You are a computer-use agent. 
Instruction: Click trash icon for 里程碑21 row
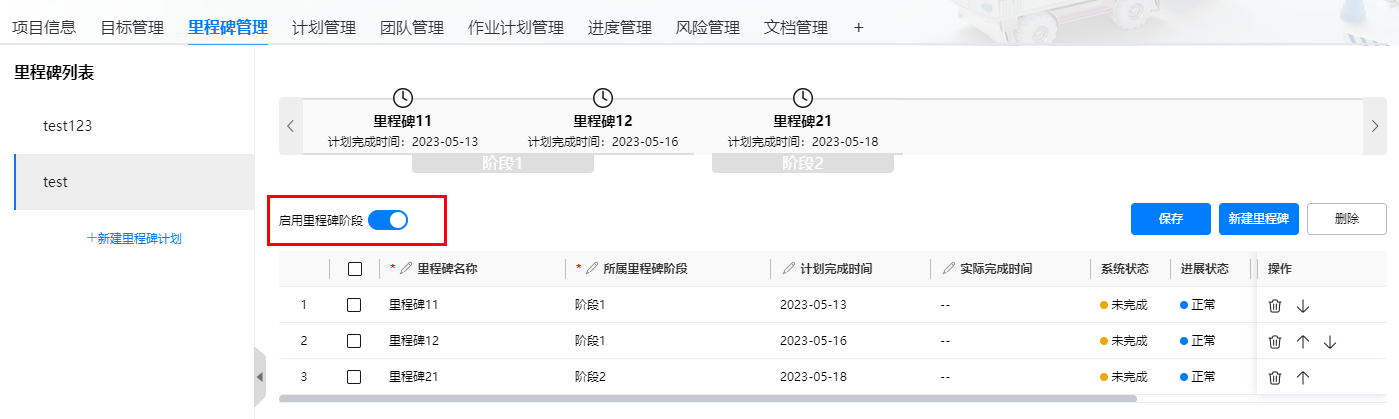click(1275, 378)
